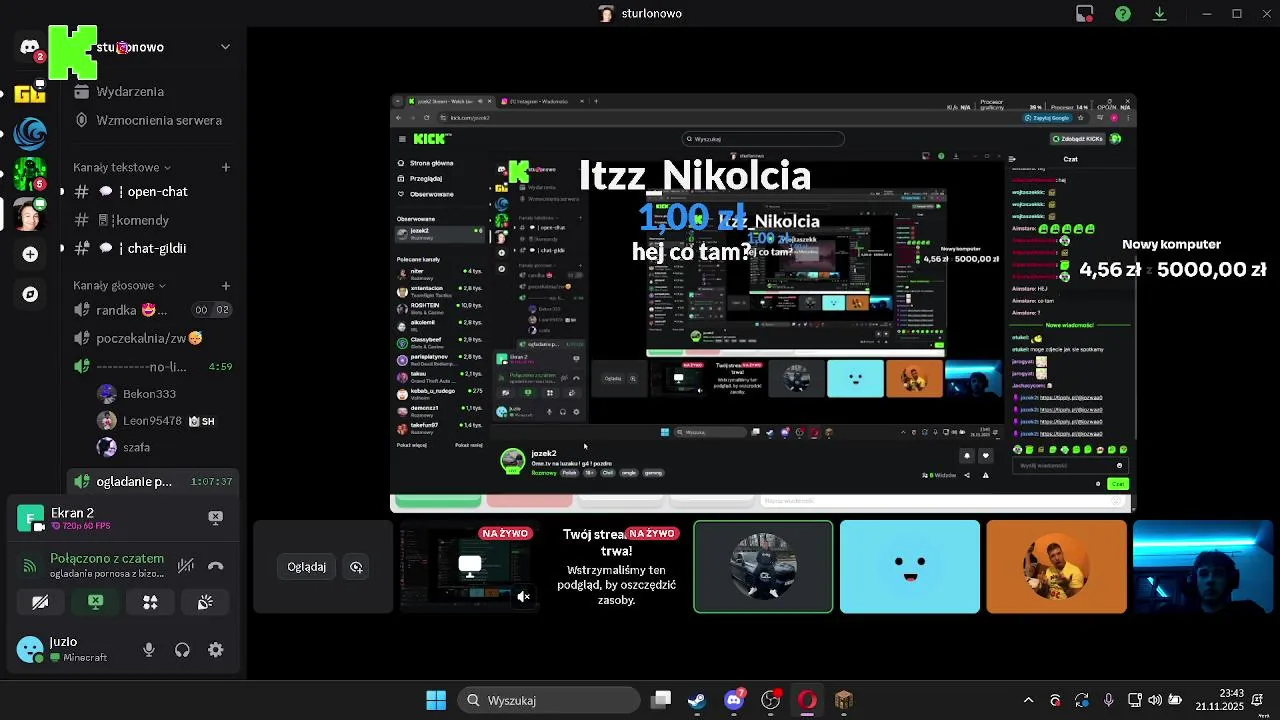1280x720 pixels.
Task: Click the green download update arrow icon
Action: point(1160,14)
